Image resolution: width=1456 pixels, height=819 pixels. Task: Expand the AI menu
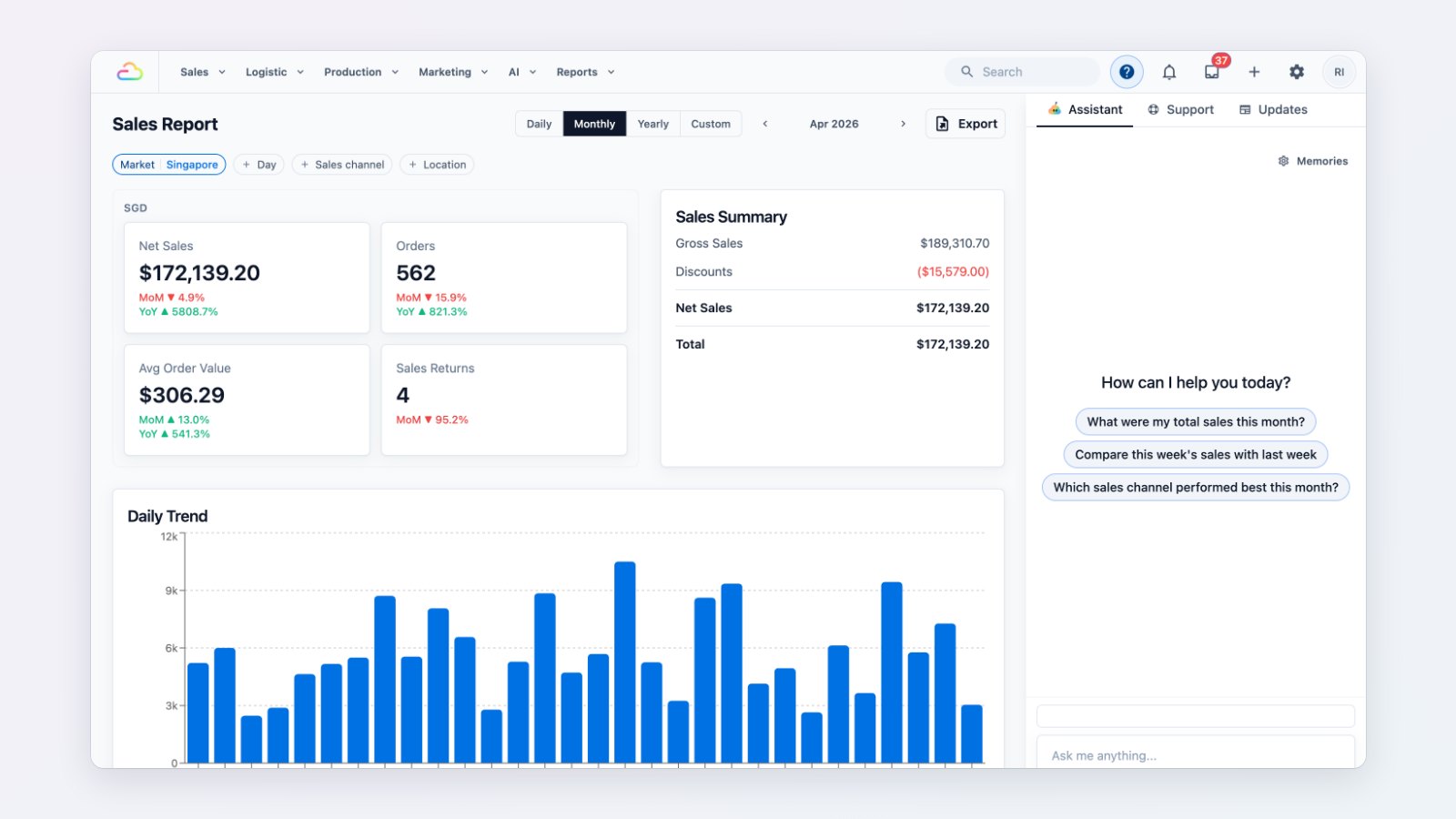(522, 72)
